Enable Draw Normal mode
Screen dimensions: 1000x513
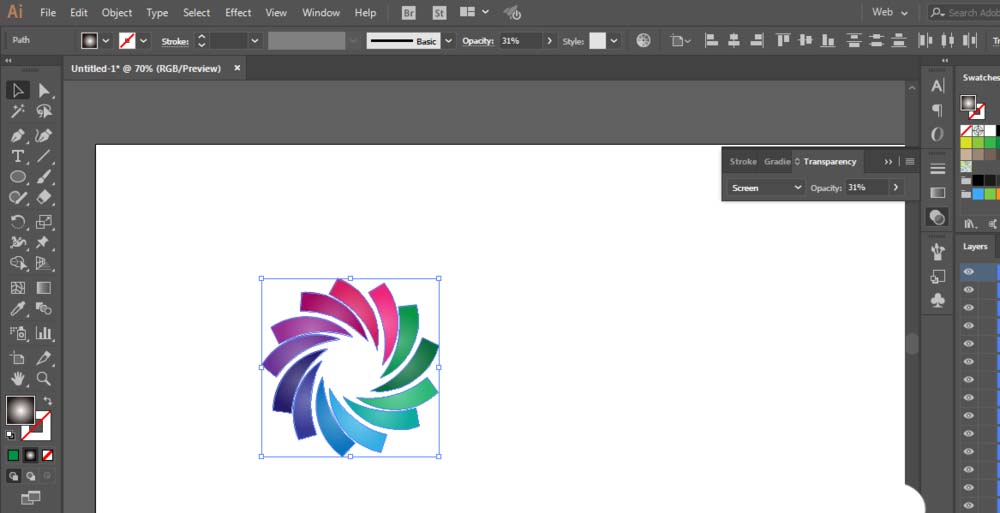tap(13, 476)
